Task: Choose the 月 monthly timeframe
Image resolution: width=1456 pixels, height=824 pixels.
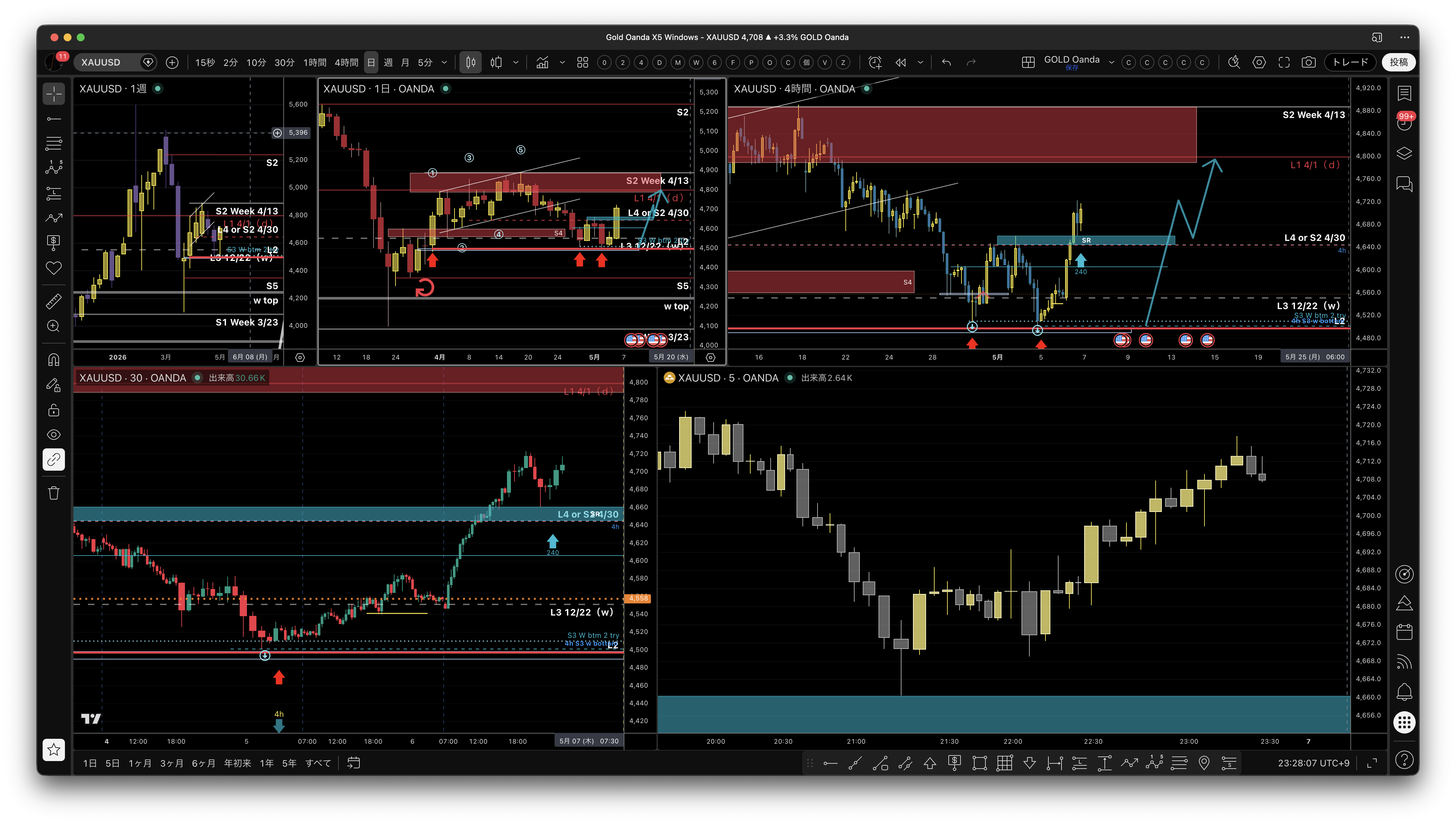Action: point(405,62)
